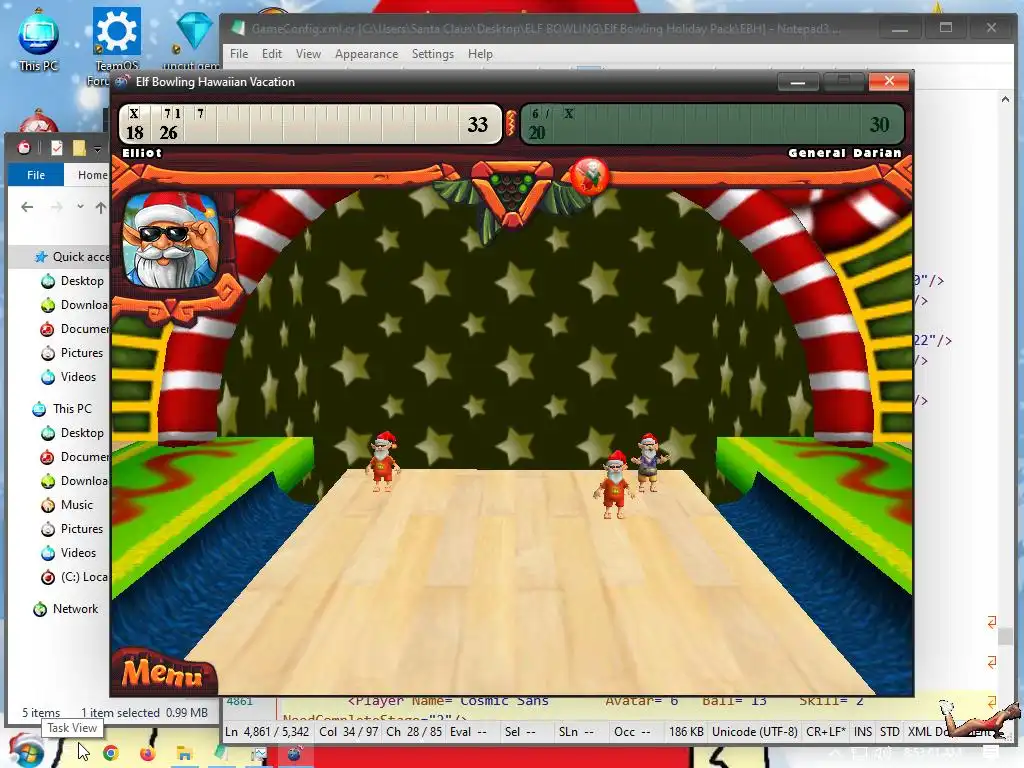Select Pictures under Quick access
Image resolution: width=1024 pixels, height=768 pixels.
pyautogui.click(x=82, y=353)
